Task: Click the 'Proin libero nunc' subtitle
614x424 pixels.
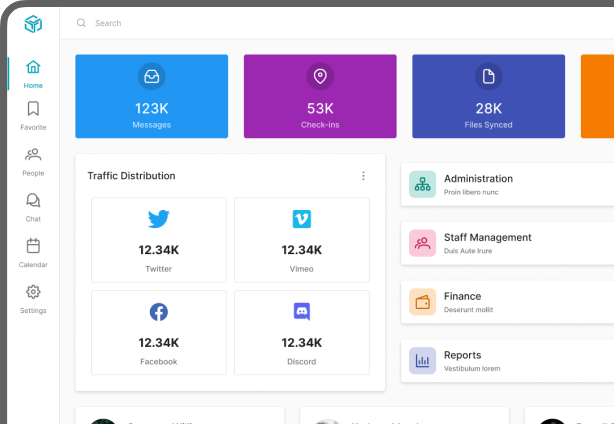Action: coord(471,192)
